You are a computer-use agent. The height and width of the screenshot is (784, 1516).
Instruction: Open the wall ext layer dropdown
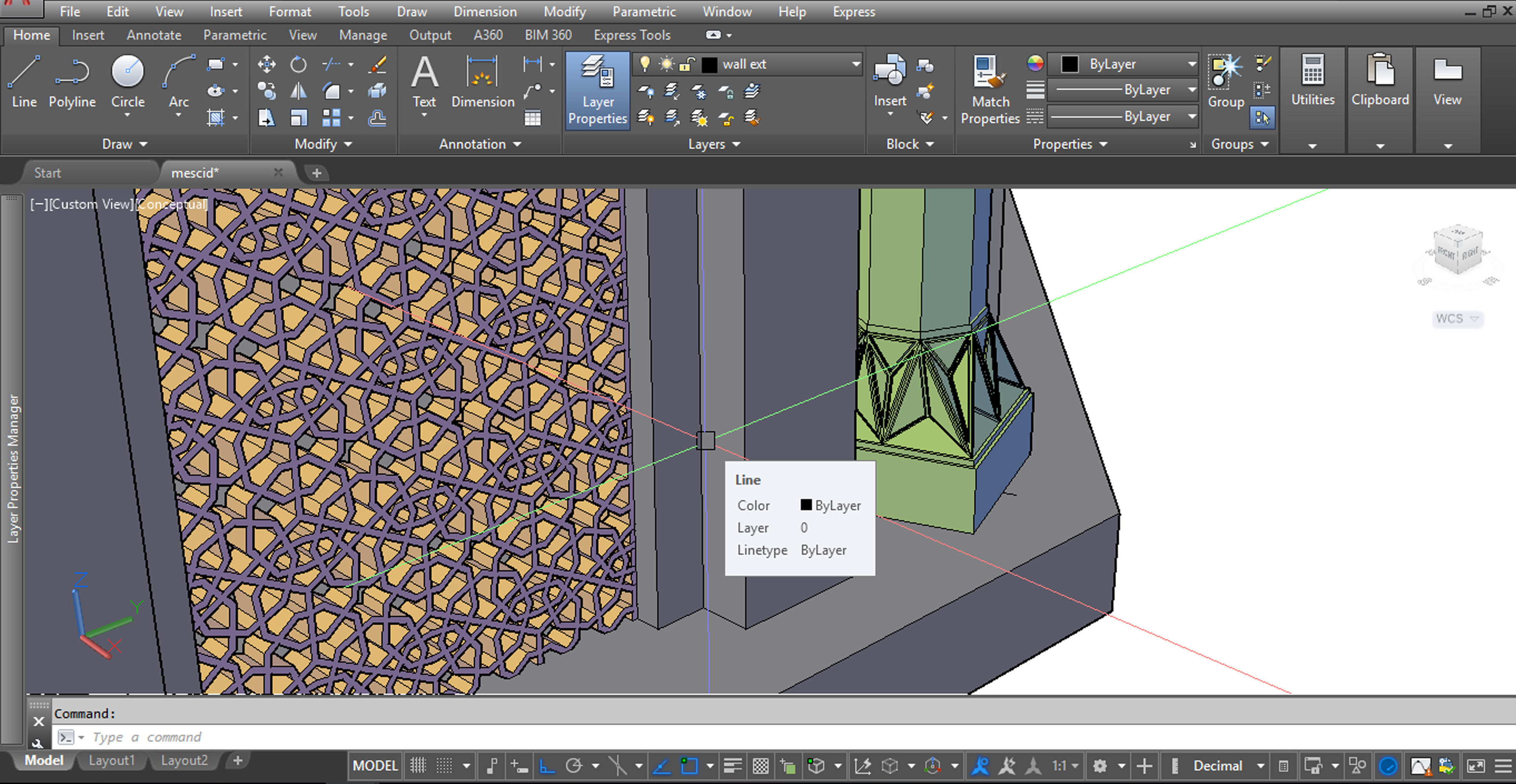856,64
